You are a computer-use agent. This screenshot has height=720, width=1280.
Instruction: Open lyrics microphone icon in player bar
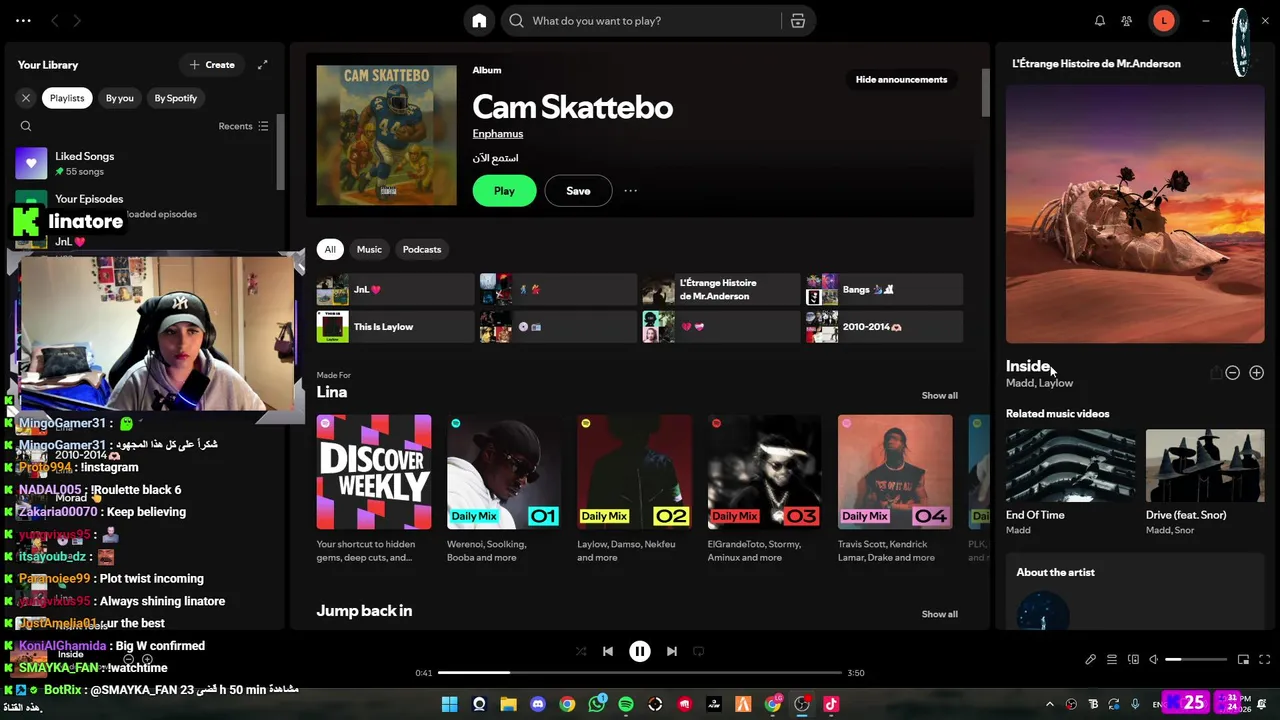[x=1090, y=660]
